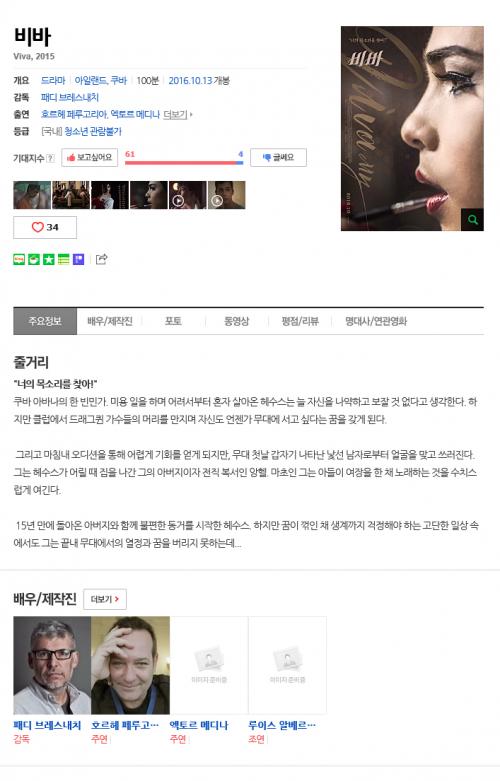Viewport: 500px width, 781px height.
Task: Play the fifth video thumbnail in the strip
Action: tap(187, 195)
